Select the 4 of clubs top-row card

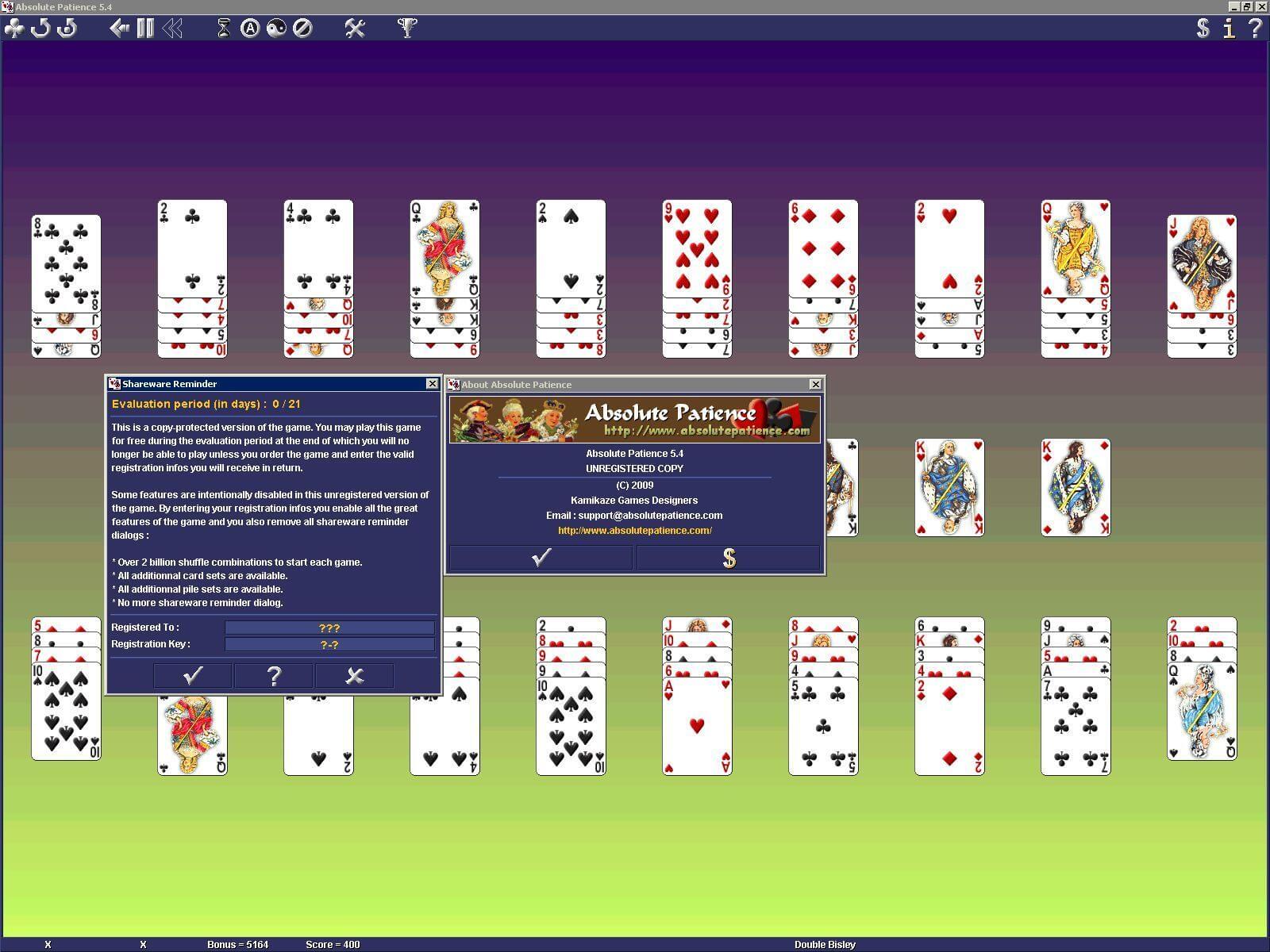(x=318, y=248)
